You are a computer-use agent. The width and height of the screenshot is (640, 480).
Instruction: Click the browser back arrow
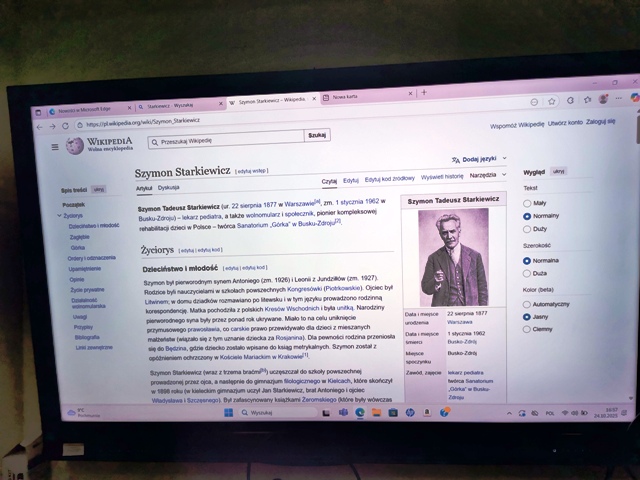tap(39, 126)
